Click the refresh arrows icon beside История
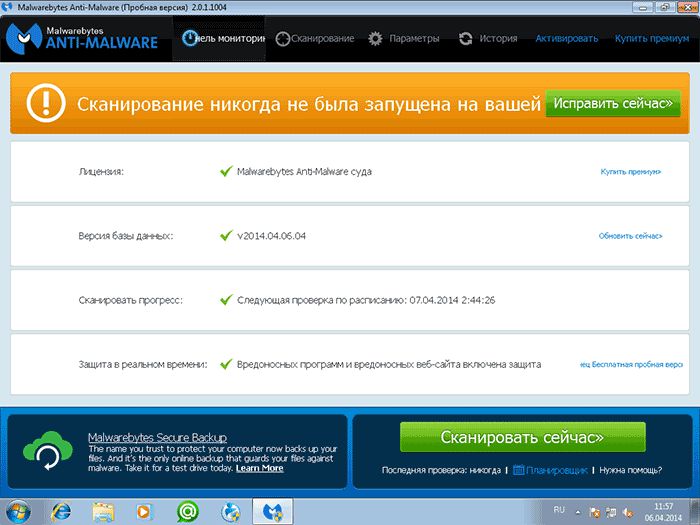This screenshot has height=525, width=700. tap(466, 39)
